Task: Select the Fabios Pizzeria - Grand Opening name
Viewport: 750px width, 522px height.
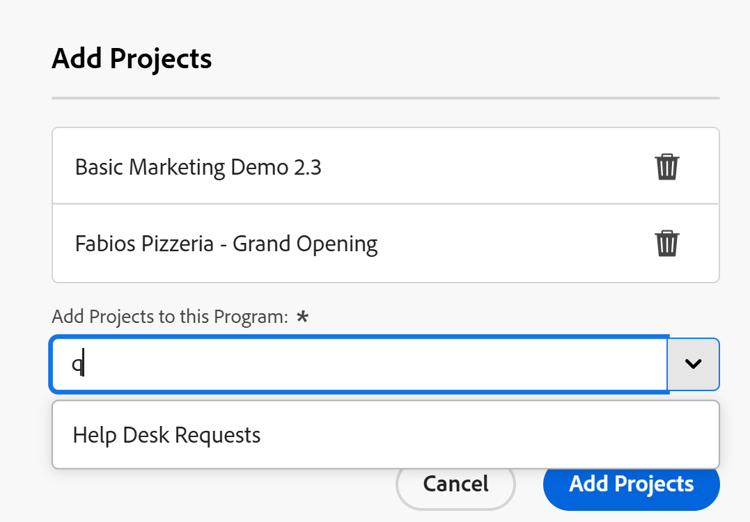Action: click(226, 244)
